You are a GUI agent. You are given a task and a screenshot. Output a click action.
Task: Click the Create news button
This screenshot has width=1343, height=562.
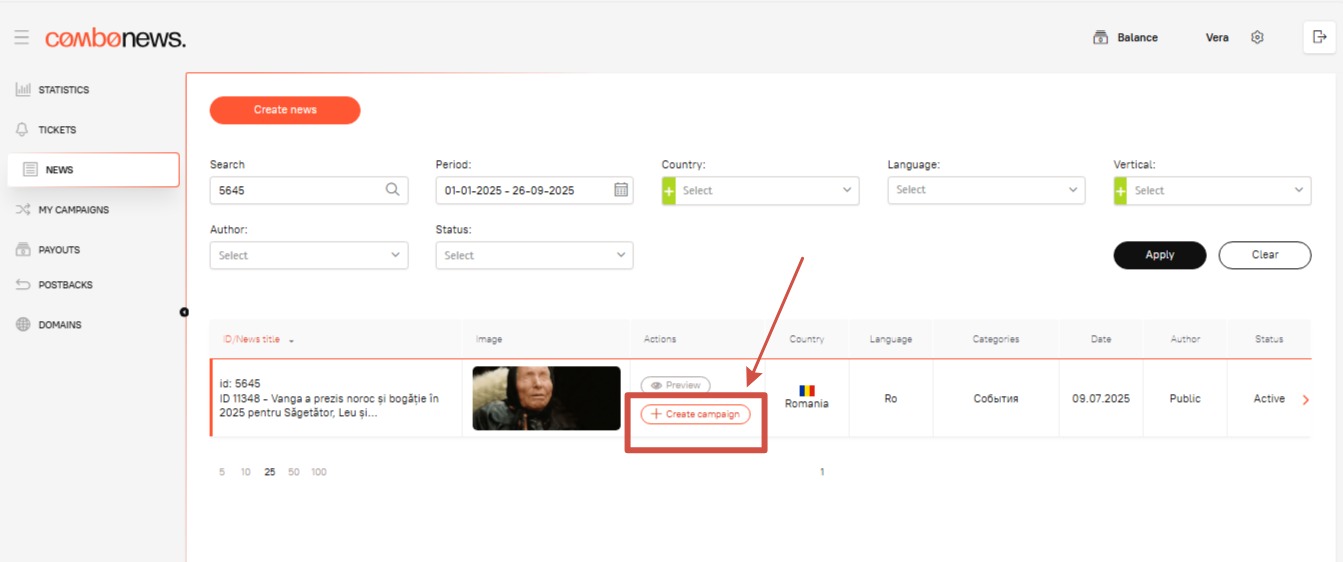coord(285,110)
